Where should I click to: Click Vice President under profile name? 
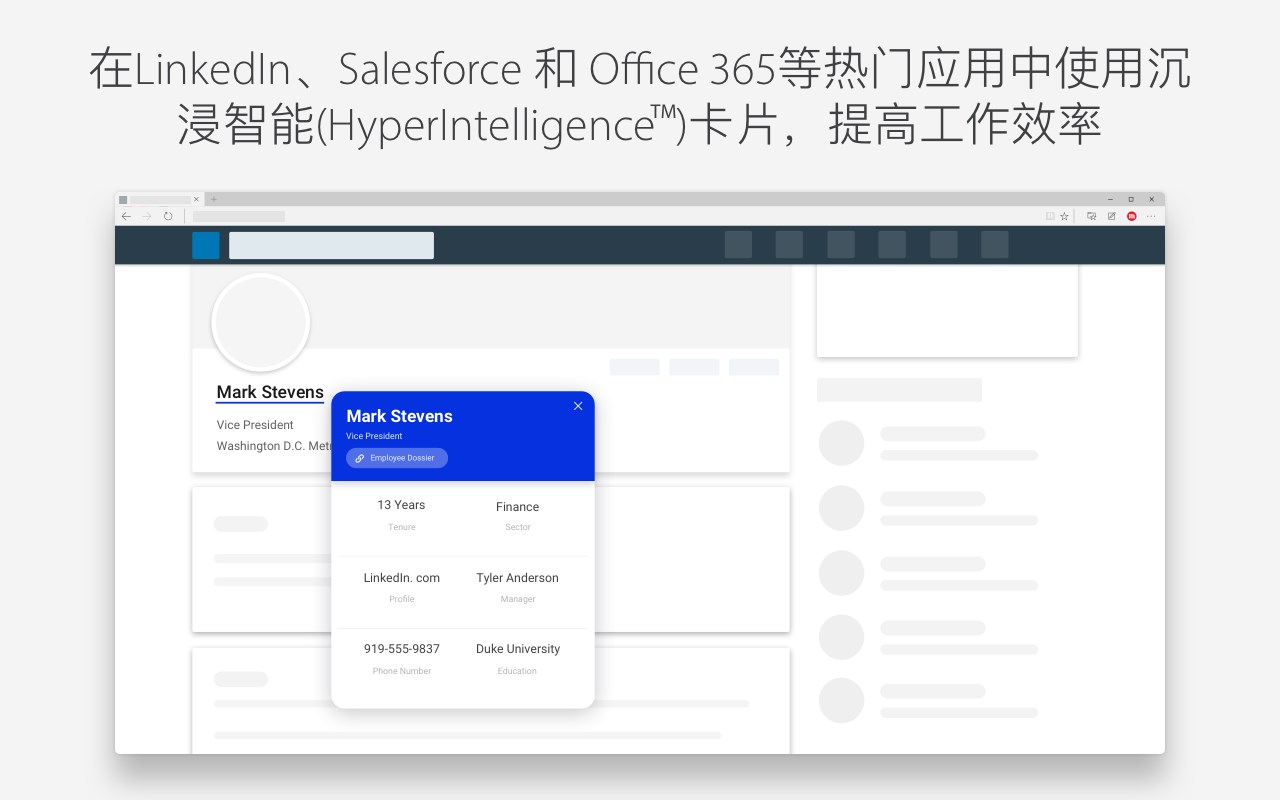pyautogui.click(x=255, y=425)
